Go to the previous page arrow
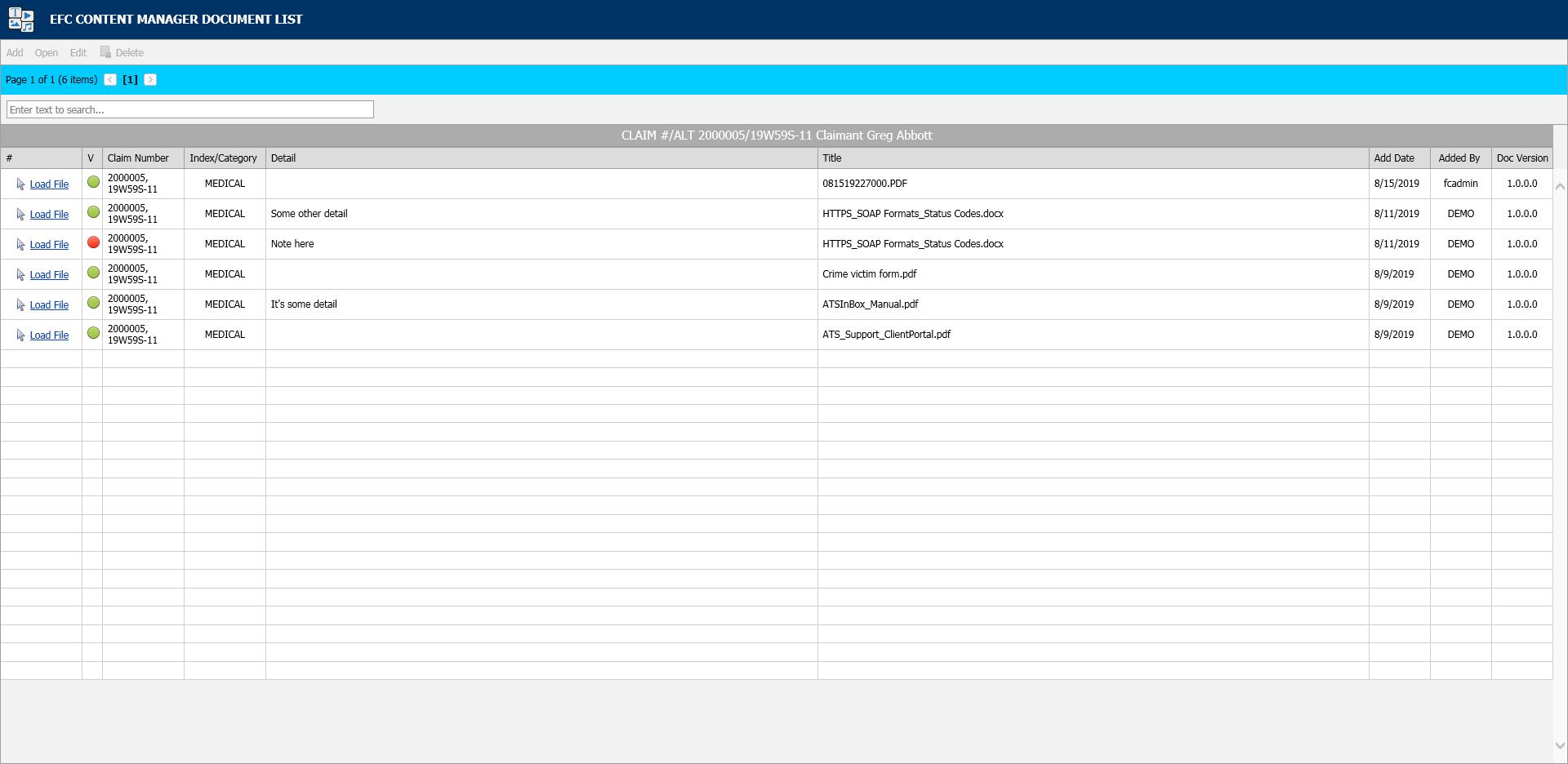Image resolution: width=1568 pixels, height=764 pixels. [x=110, y=80]
